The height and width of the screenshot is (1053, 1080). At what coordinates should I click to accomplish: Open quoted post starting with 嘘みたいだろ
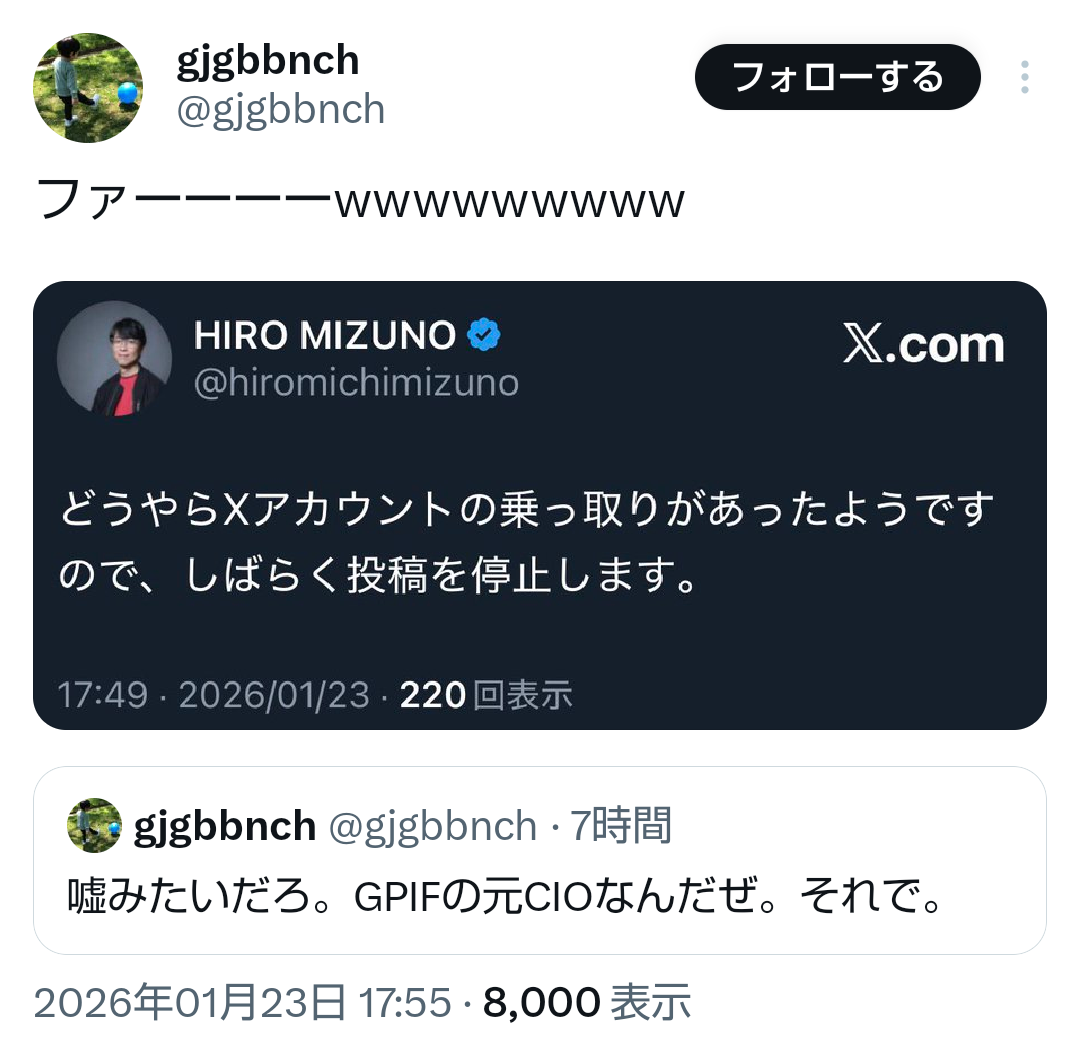(x=540, y=860)
